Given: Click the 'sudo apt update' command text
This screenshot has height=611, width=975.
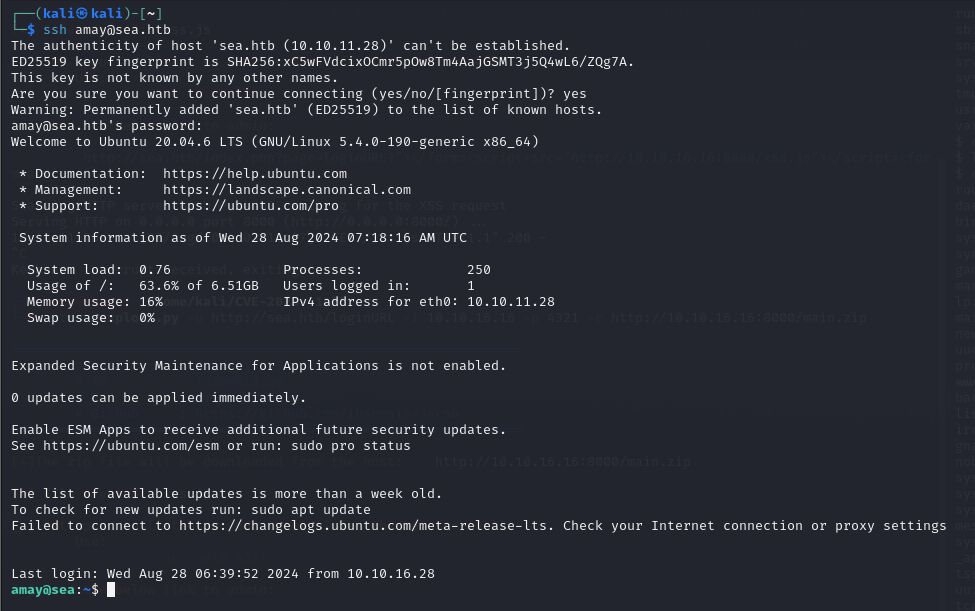Looking at the screenshot, I should point(311,510).
